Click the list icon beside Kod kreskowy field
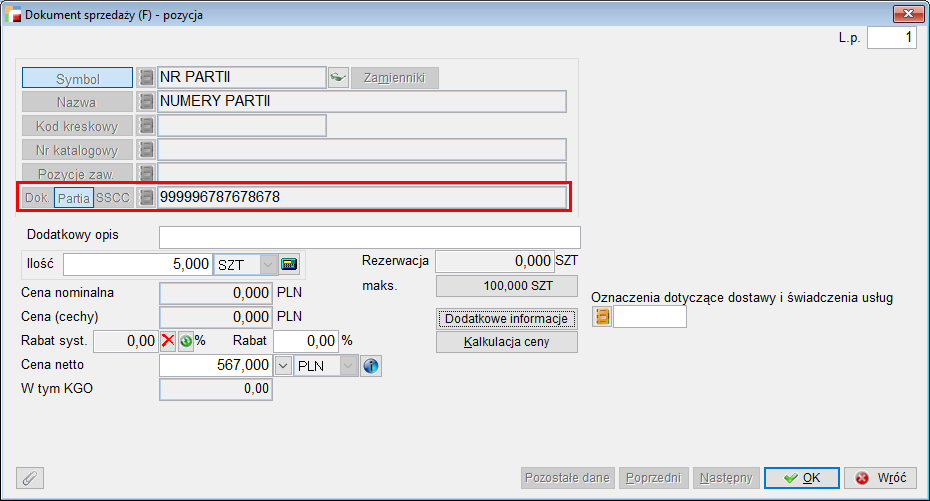This screenshot has width=930, height=501. 146,126
